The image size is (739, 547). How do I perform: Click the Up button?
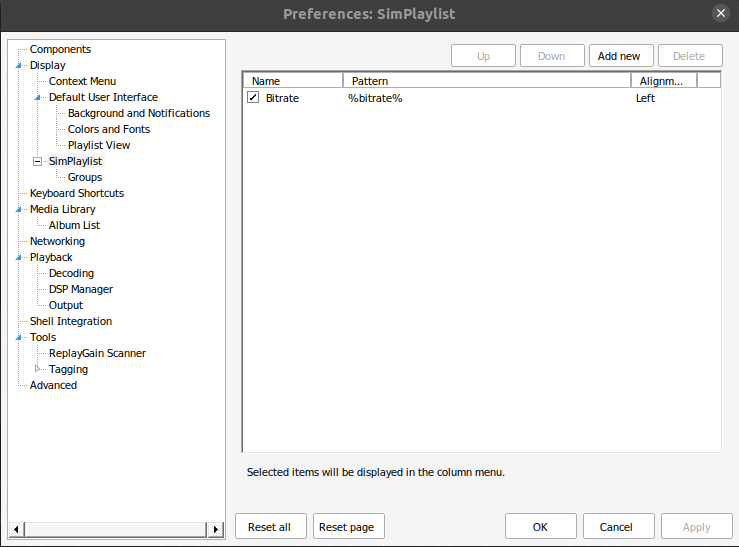point(483,56)
